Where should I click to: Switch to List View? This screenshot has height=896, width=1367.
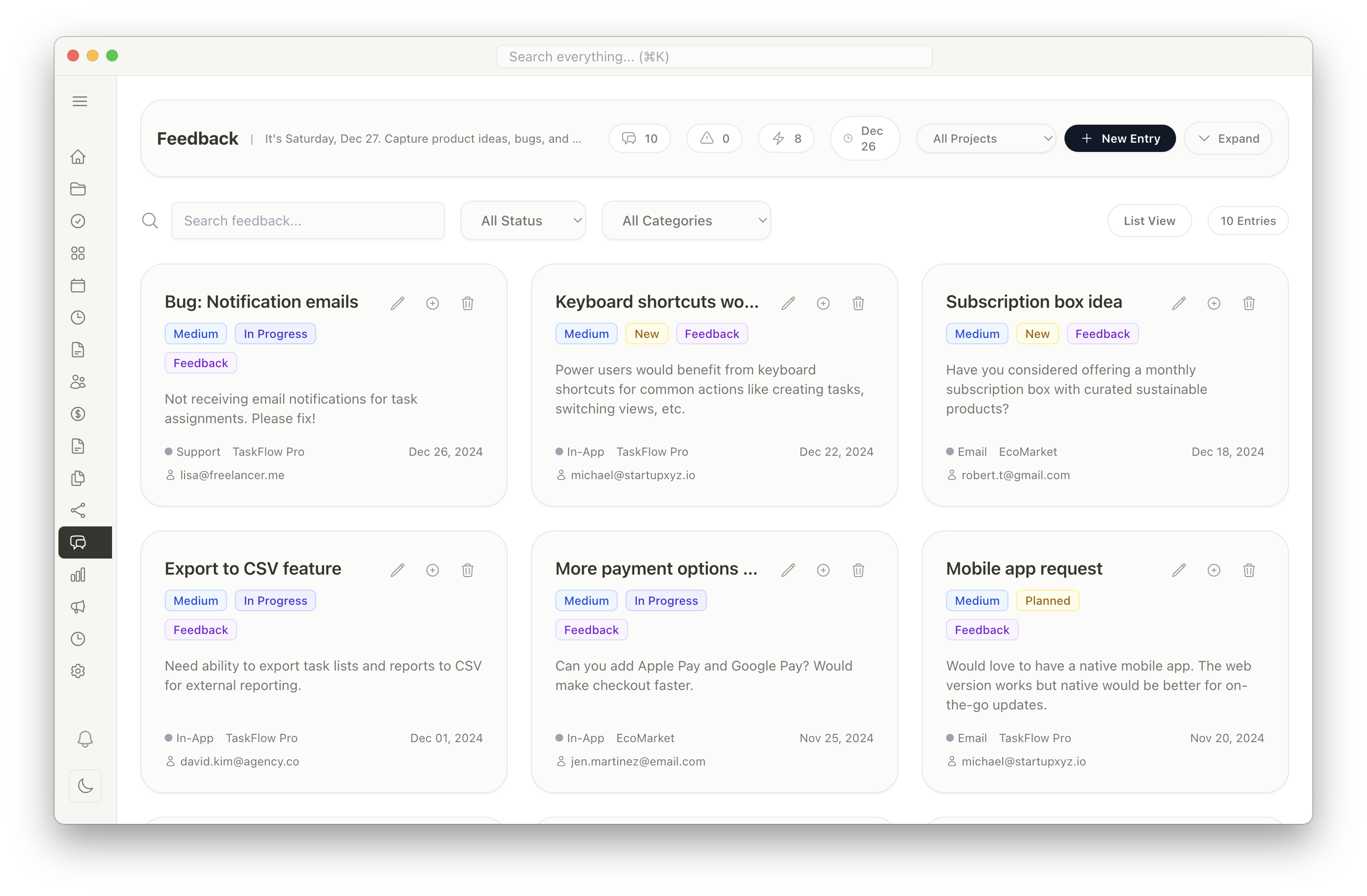coord(1149,221)
